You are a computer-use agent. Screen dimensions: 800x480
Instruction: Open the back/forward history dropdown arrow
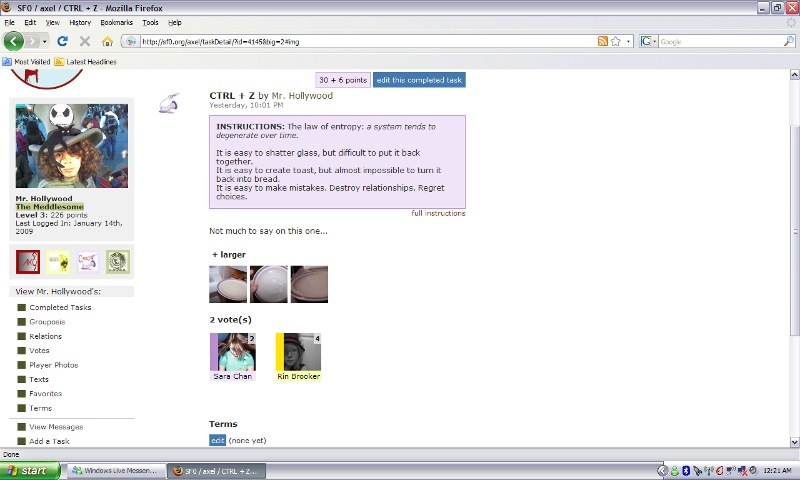[43, 41]
